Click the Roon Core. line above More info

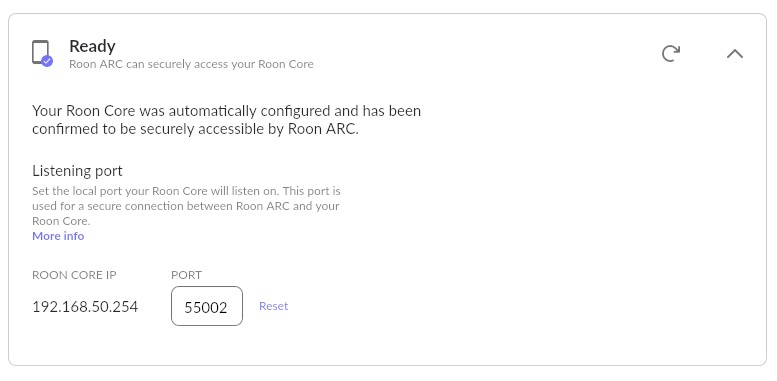coord(61,221)
